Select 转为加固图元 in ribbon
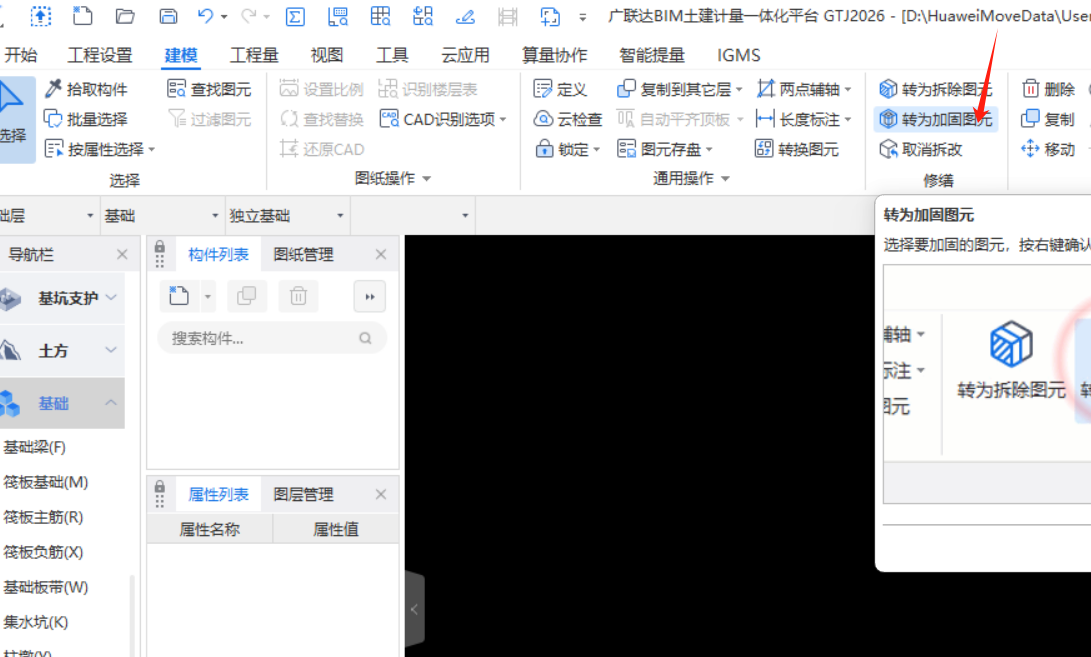This screenshot has width=1091, height=657. (934, 119)
